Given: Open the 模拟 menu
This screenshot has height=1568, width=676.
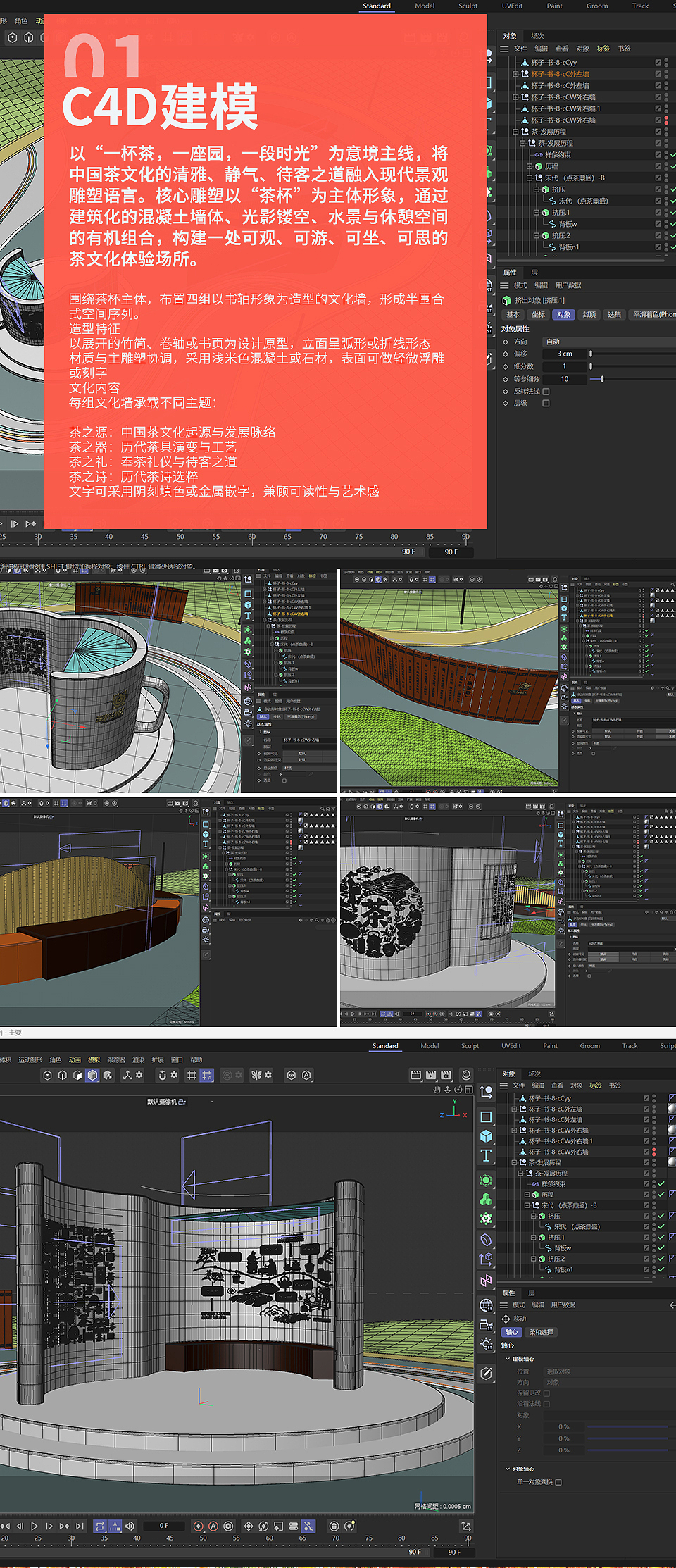Looking at the screenshot, I should click(x=94, y=1059).
